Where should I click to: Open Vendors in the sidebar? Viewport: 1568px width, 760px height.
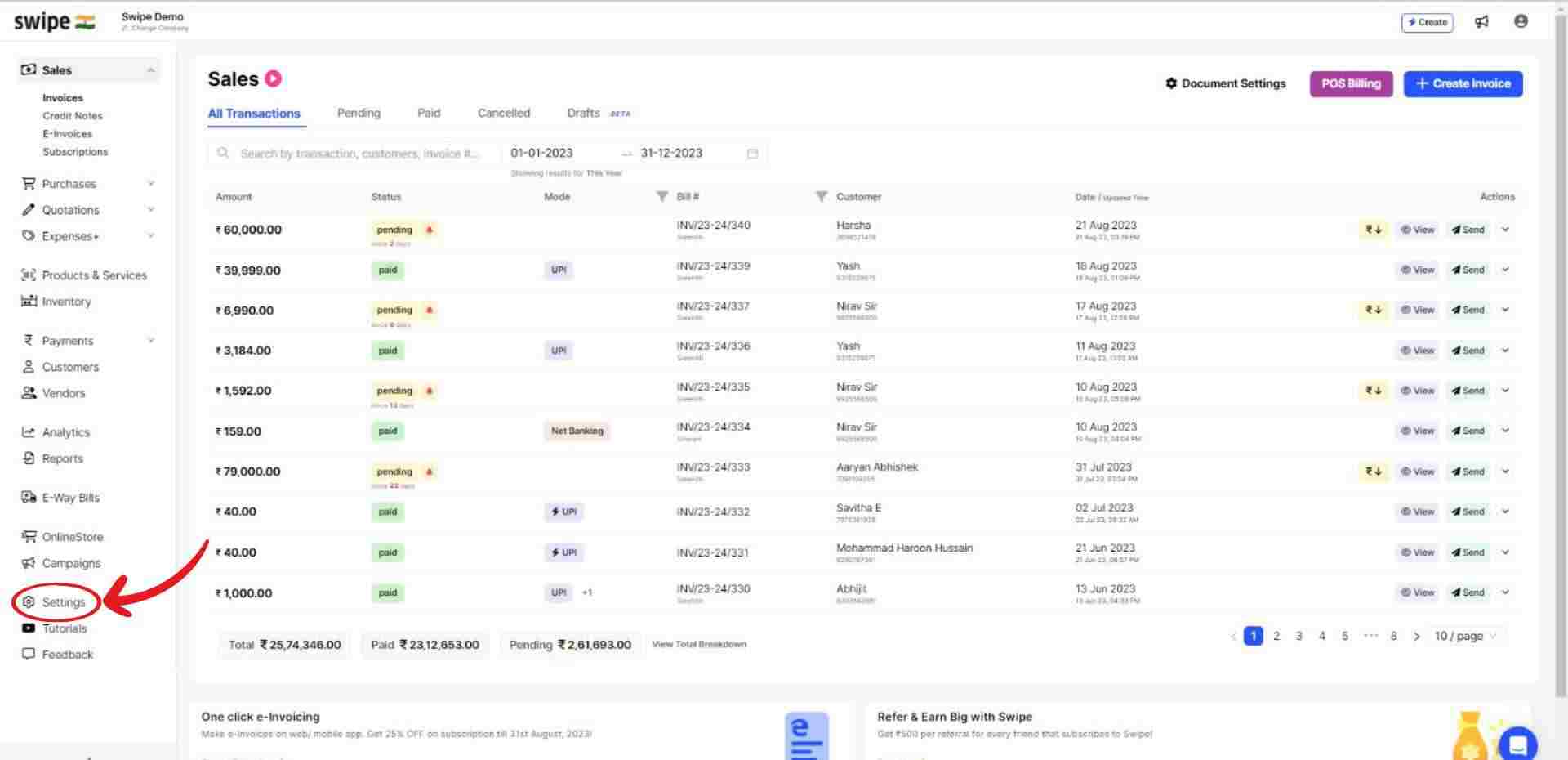pyautogui.click(x=64, y=393)
